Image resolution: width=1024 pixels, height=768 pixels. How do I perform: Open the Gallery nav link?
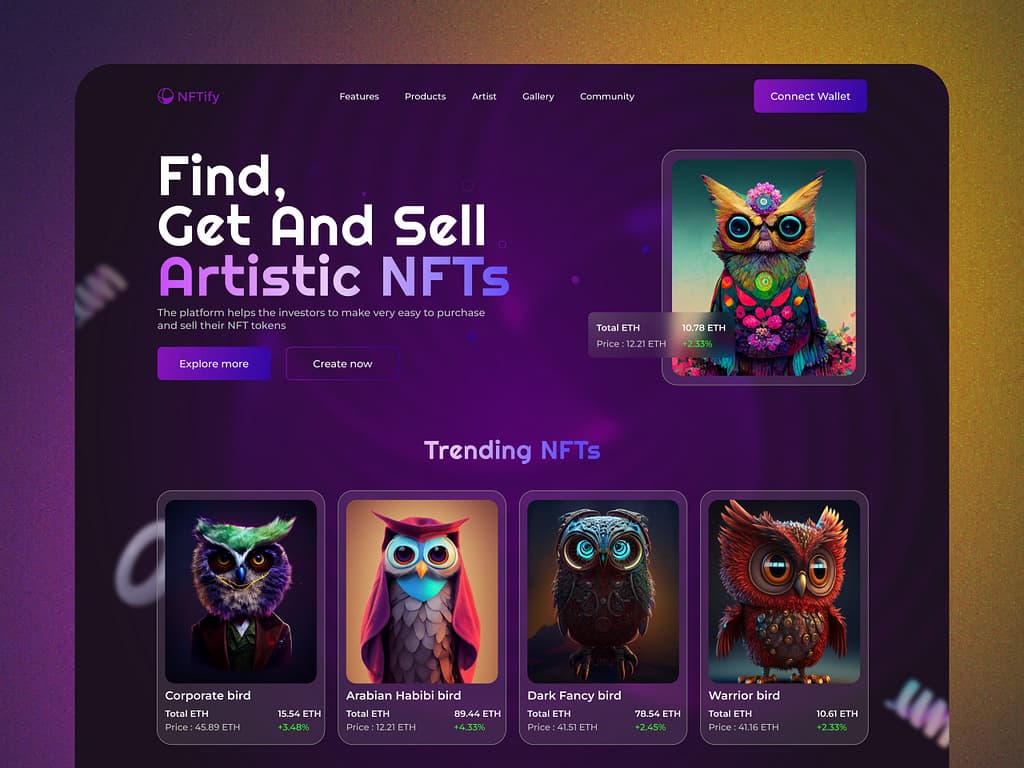[x=538, y=96]
